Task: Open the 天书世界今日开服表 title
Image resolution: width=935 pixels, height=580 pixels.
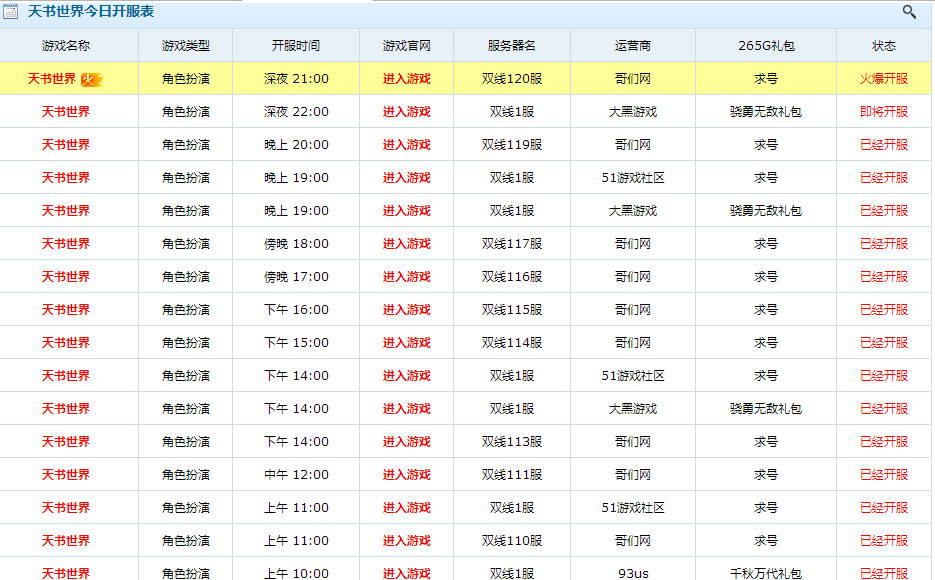Action: (x=91, y=11)
